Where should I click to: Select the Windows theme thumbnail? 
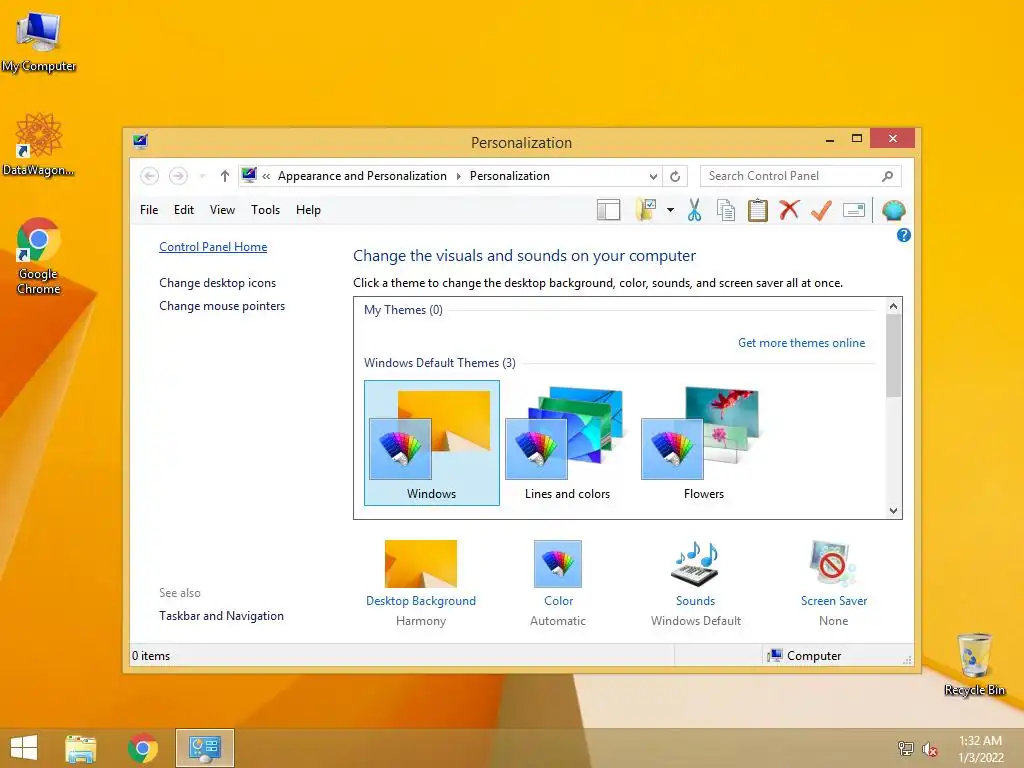coord(432,443)
